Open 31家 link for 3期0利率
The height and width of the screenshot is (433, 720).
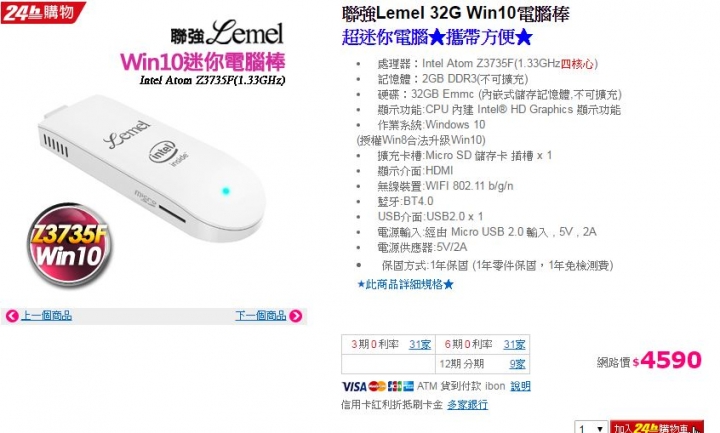(x=420, y=344)
